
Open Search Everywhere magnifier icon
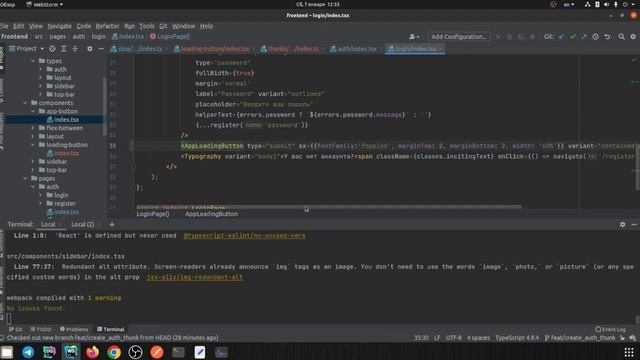pyautogui.click(x=621, y=37)
